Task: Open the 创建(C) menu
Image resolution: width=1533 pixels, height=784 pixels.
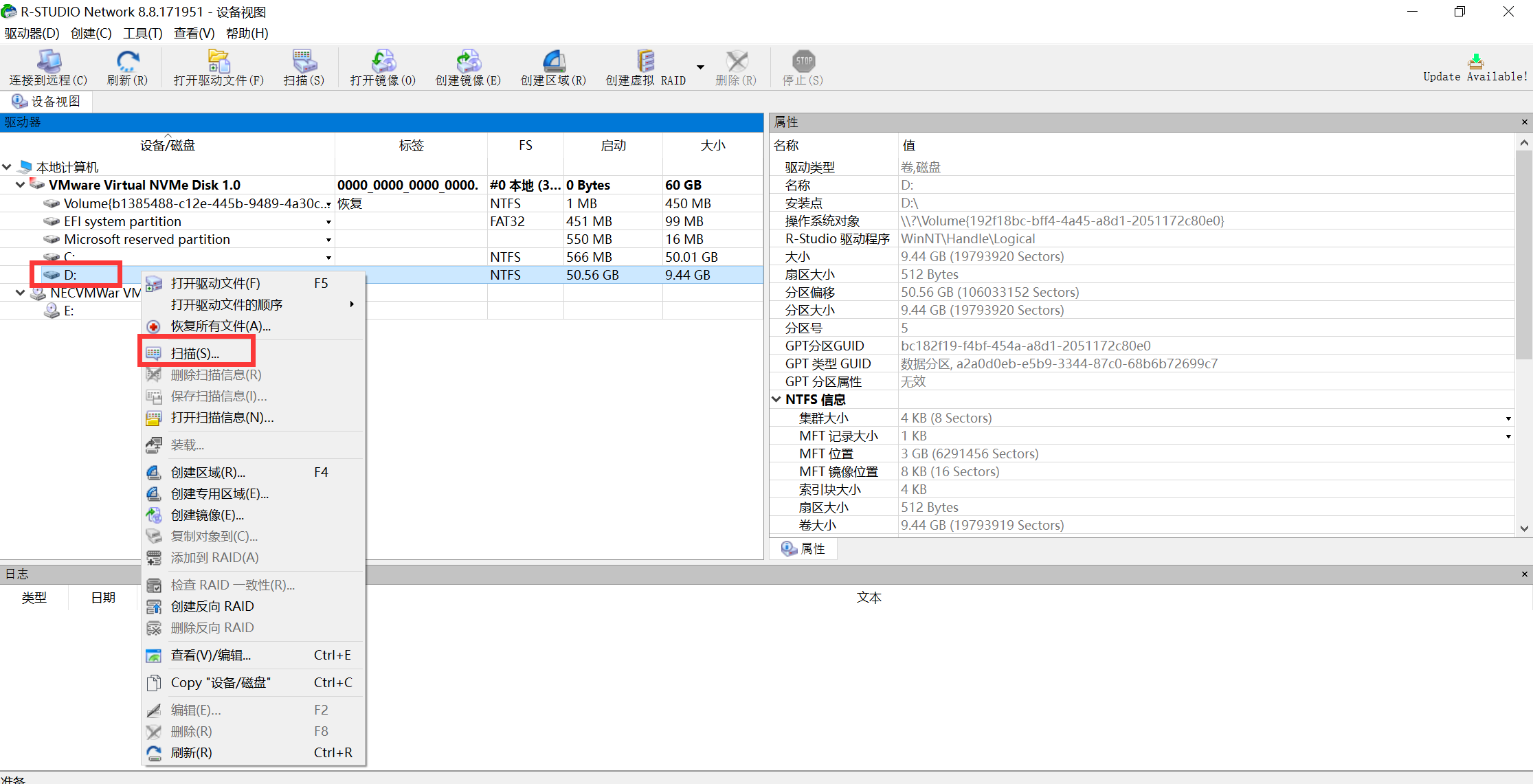Action: point(91,33)
